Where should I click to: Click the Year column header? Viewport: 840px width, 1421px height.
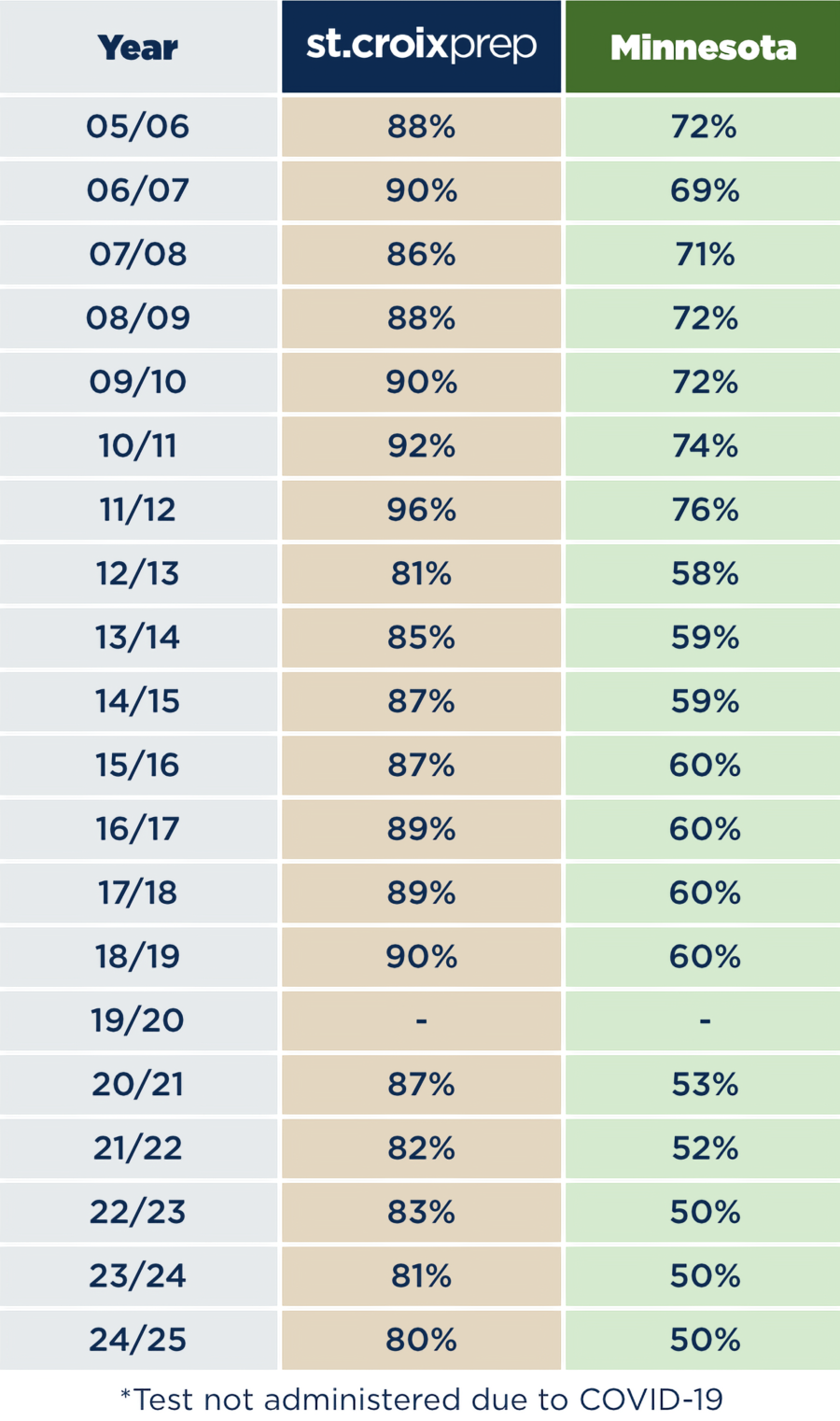[x=138, y=48]
